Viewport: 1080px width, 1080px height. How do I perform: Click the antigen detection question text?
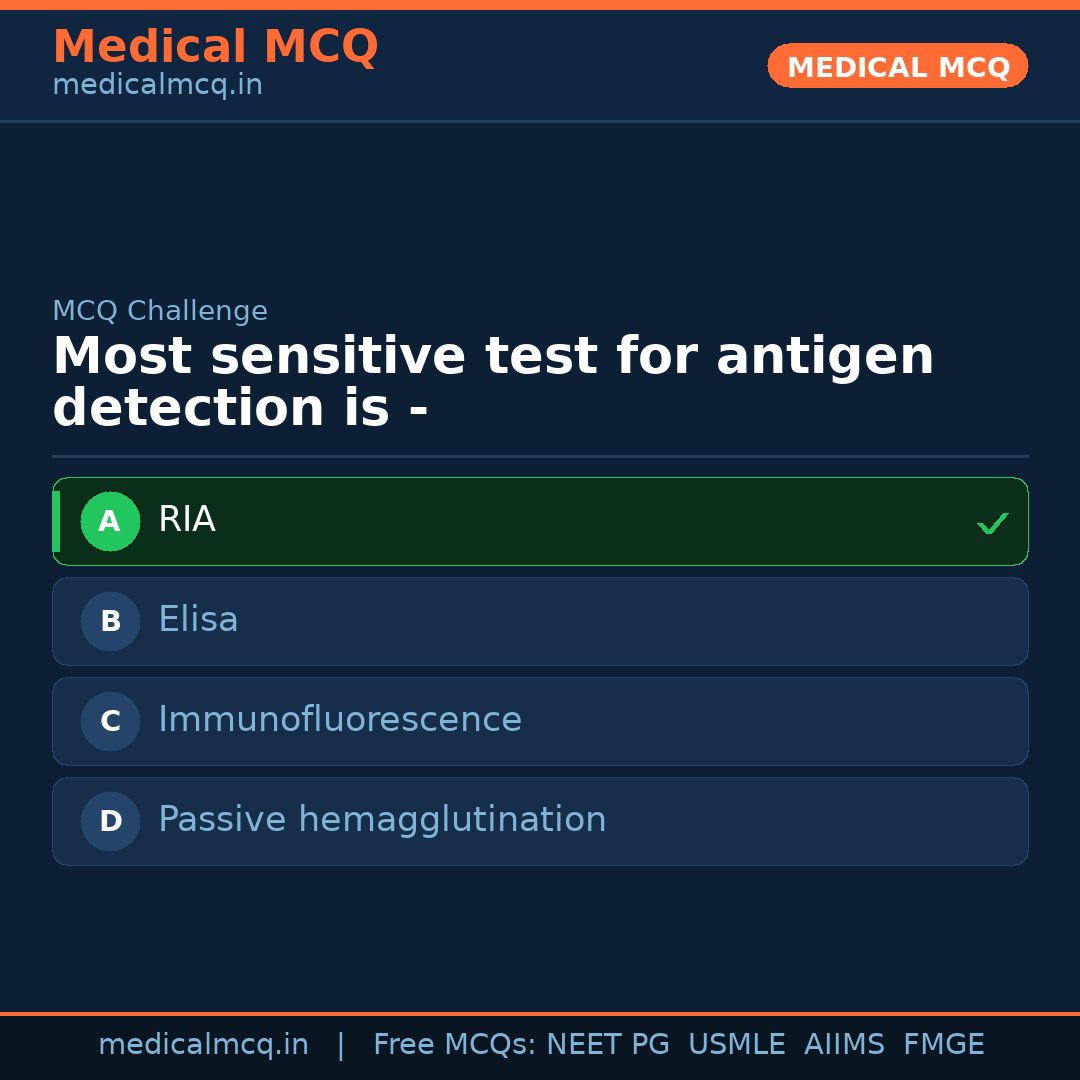tap(493, 383)
